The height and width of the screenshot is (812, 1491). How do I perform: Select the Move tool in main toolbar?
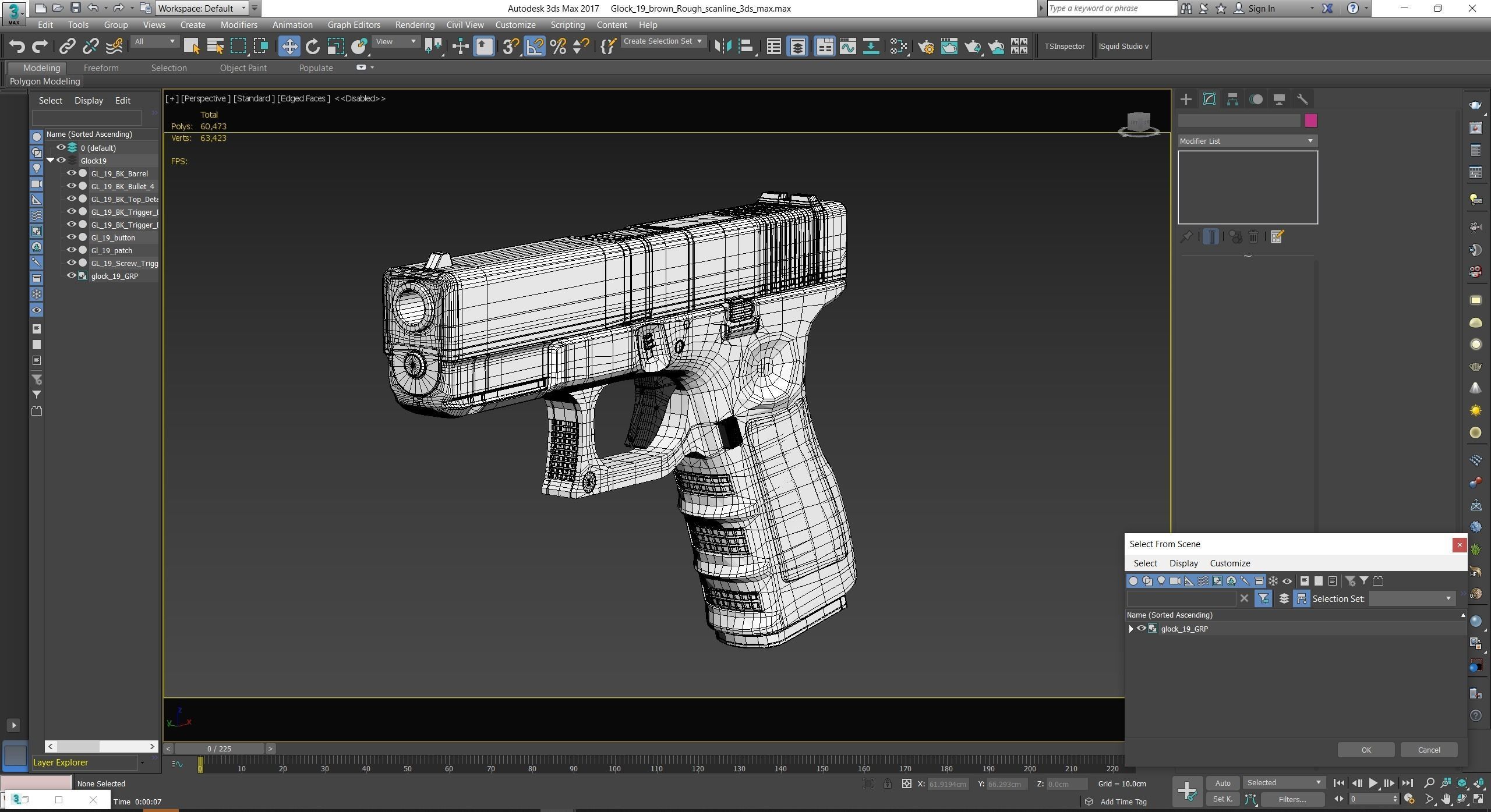289,47
